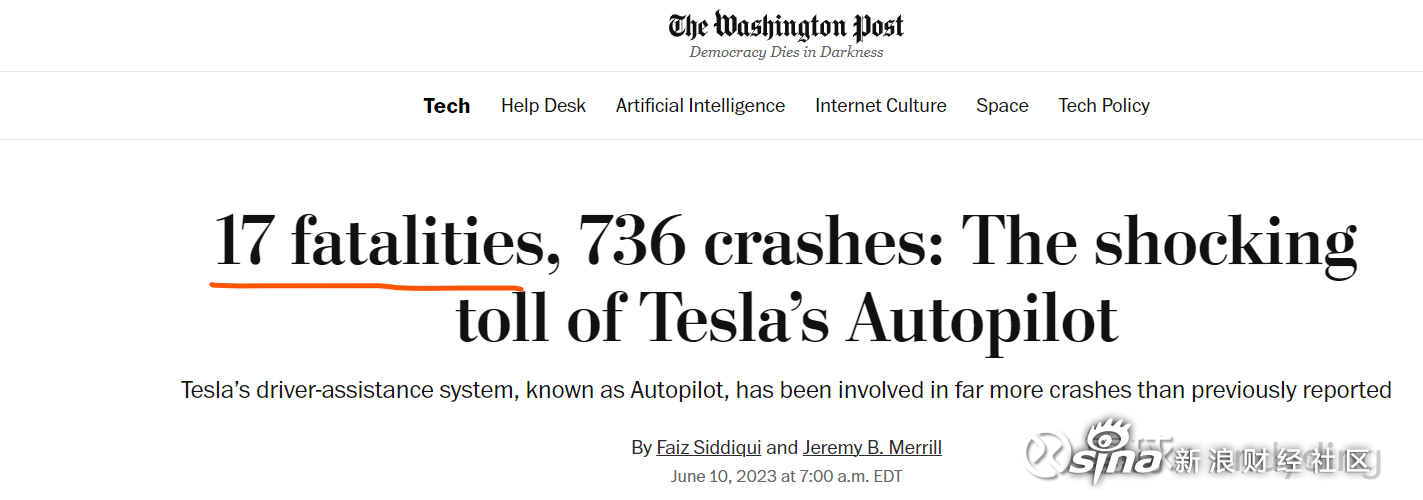The image size is (1423, 500).
Task: Click the 新浪财经社区 watermark text
Action: 1270,462
